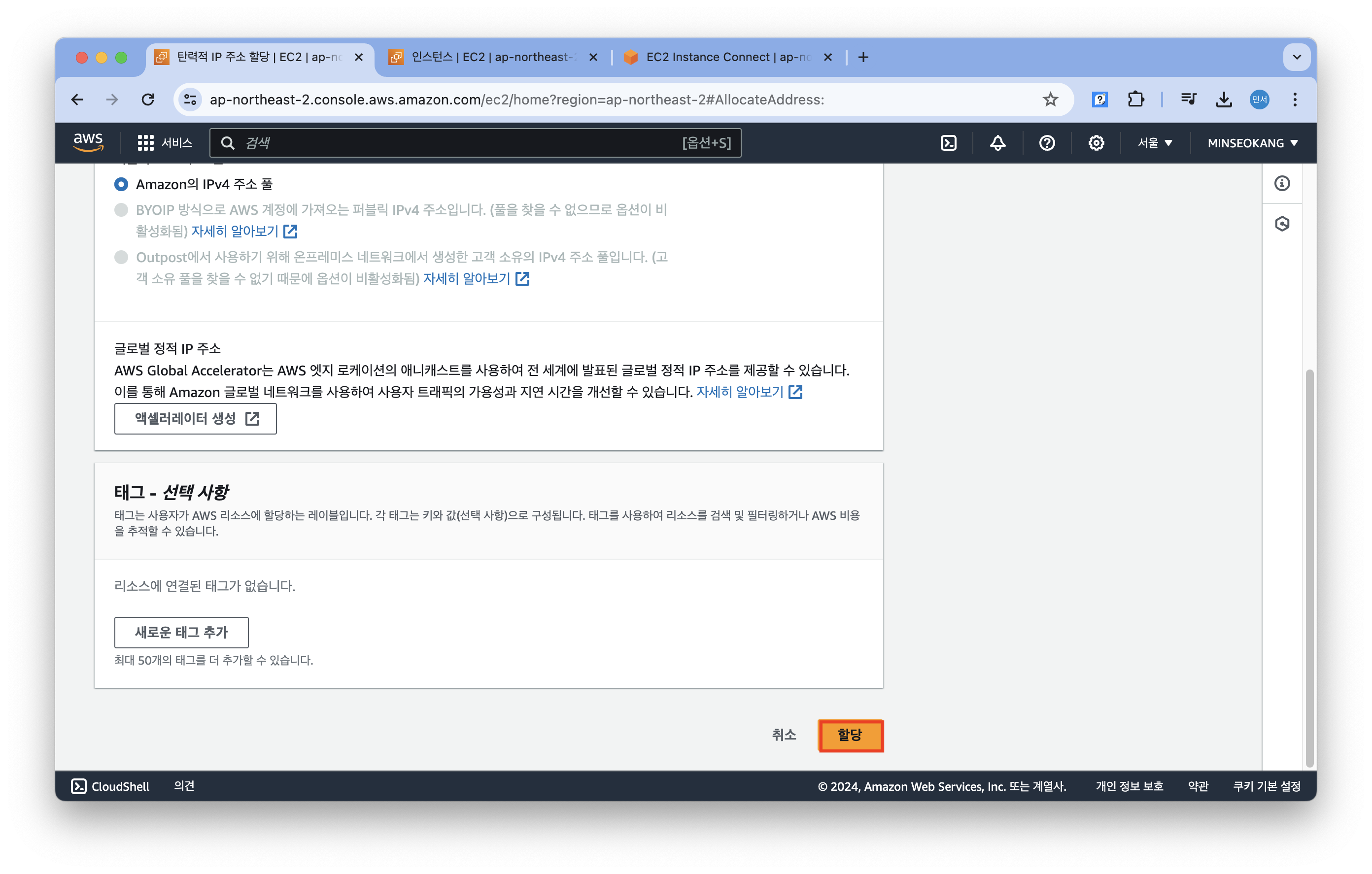Click the orange 할당 button
Viewport: 1372px width, 874px height.
pos(850,735)
